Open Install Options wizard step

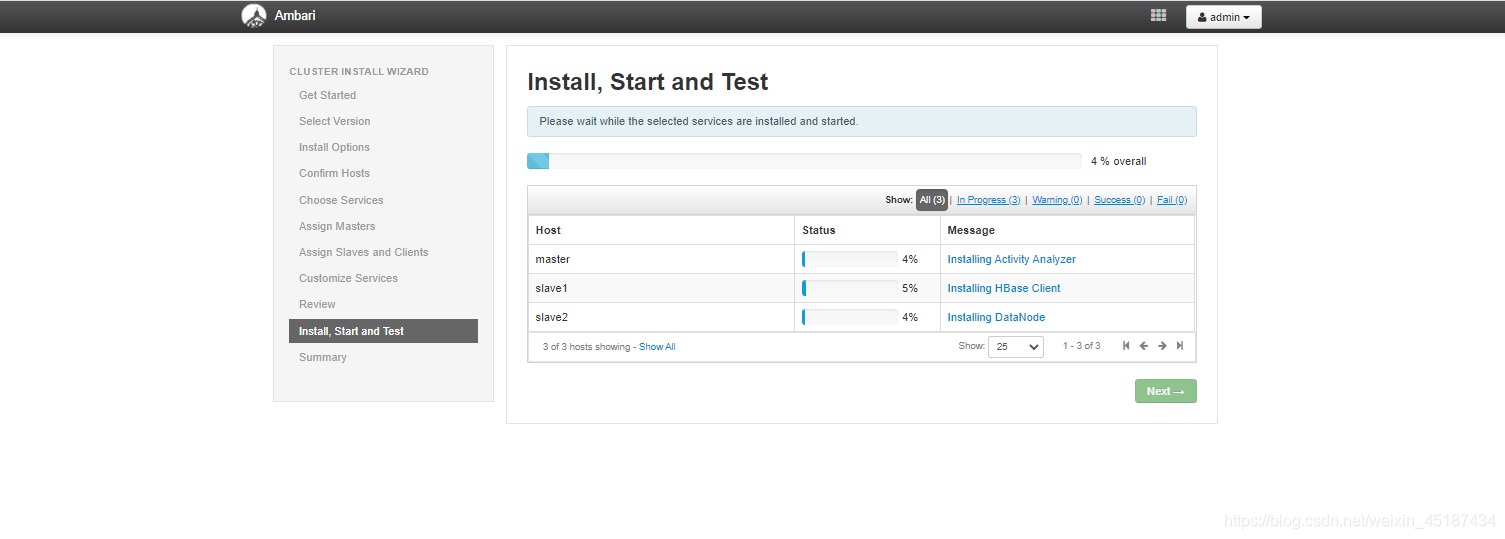[x=334, y=147]
